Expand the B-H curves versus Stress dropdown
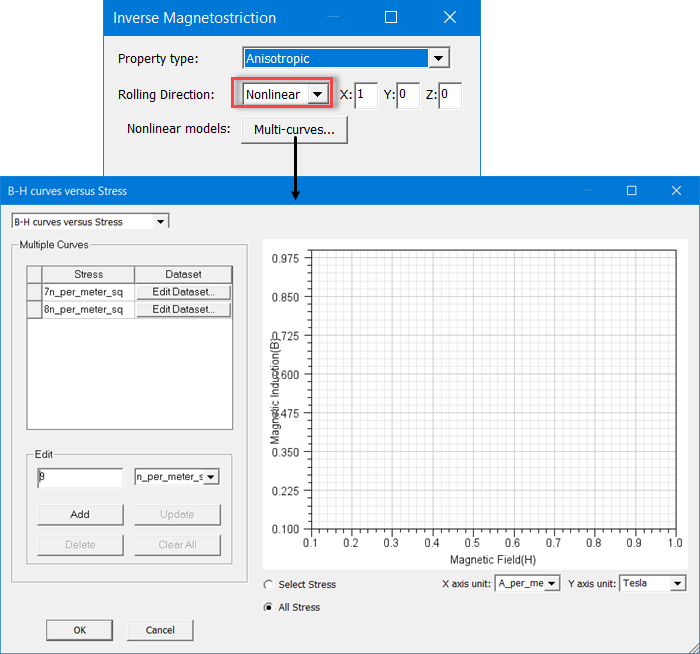700x654 pixels. (x=90, y=221)
